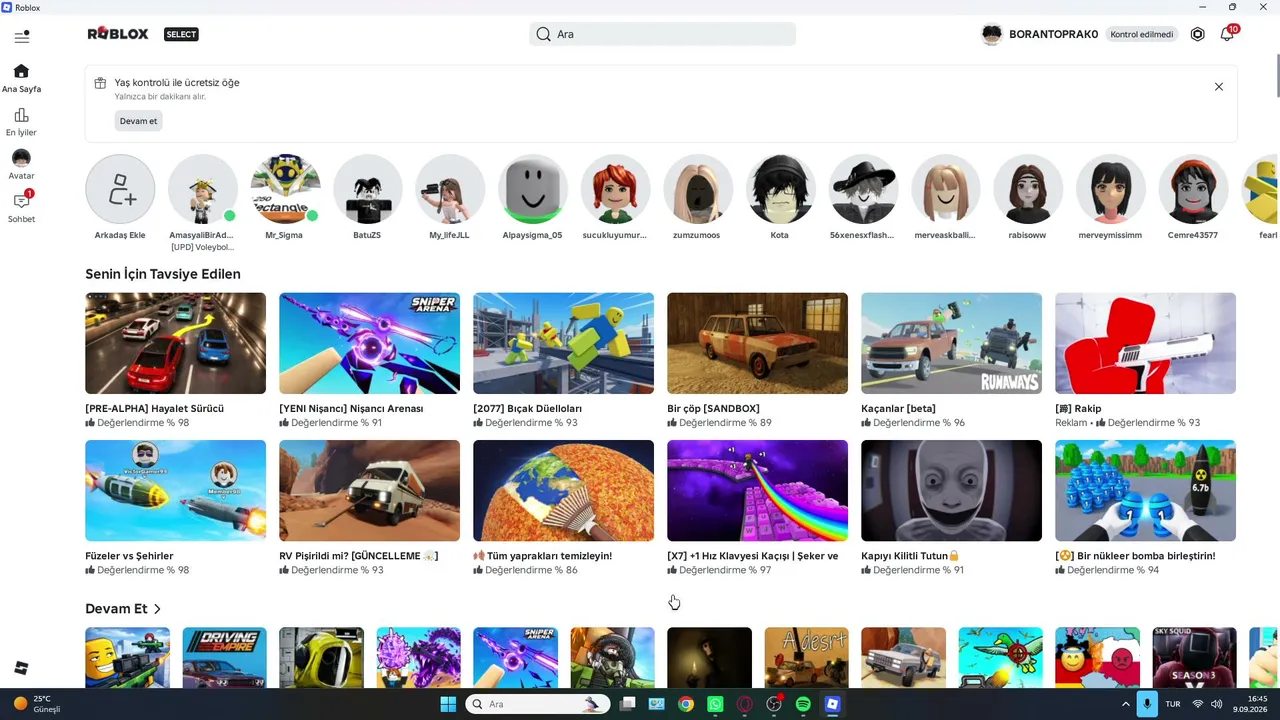This screenshot has height=720, width=1280.
Task: Go to Ana Sayfa home icon
Action: (21, 71)
